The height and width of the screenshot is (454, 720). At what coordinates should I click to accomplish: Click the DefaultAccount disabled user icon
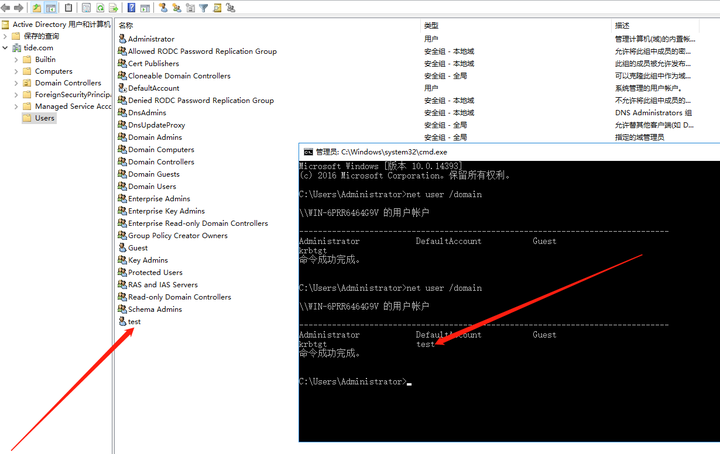pyautogui.click(x=122, y=88)
